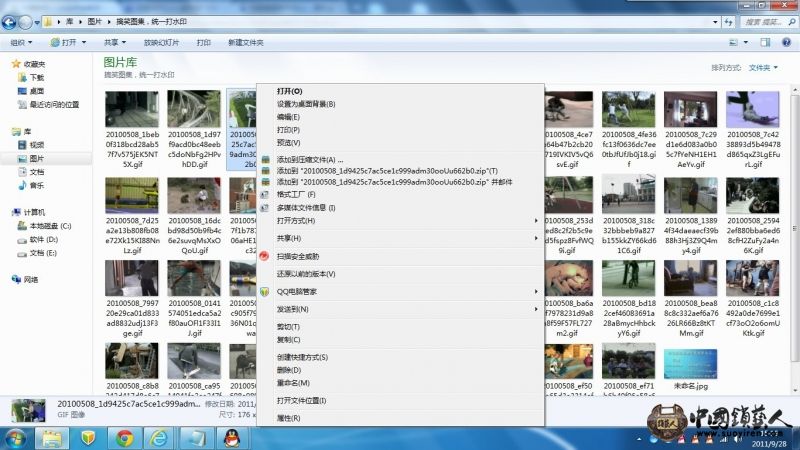The height and width of the screenshot is (450, 800).
Task: Click the search magnifier icon
Action: pos(791,22)
